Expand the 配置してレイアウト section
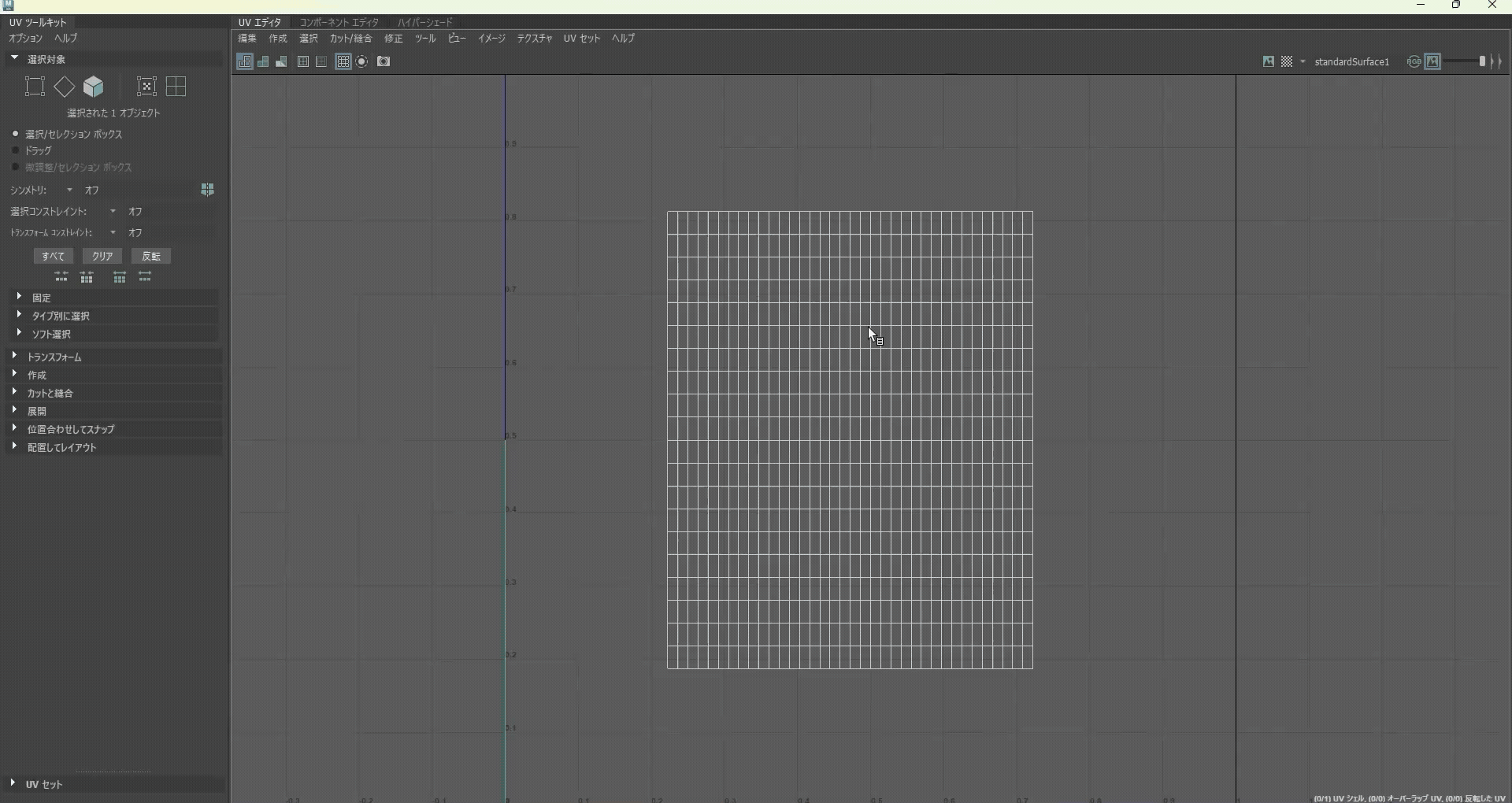This screenshot has height=803, width=1512. coord(114,447)
